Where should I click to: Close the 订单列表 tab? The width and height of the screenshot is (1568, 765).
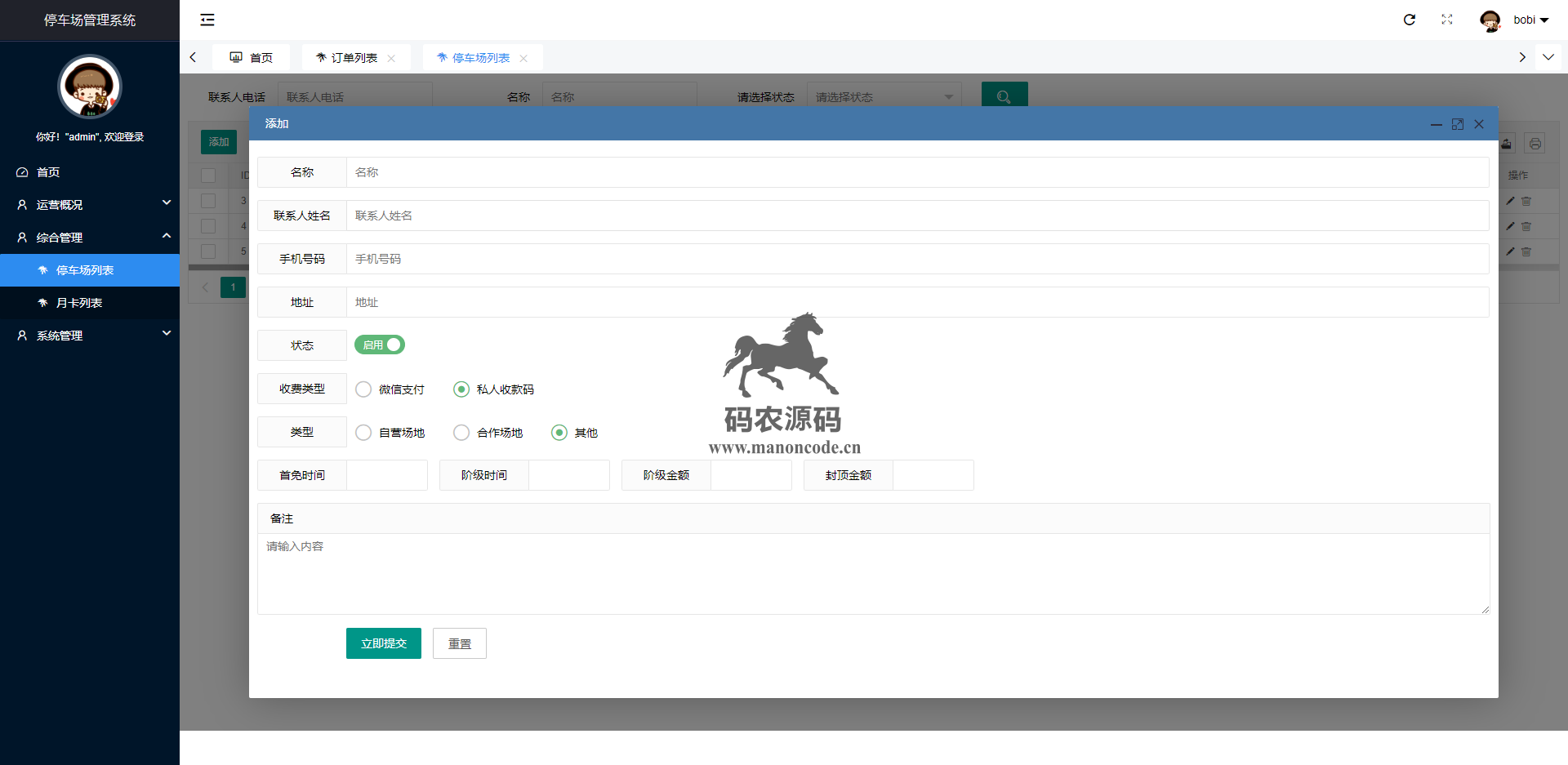coord(391,58)
